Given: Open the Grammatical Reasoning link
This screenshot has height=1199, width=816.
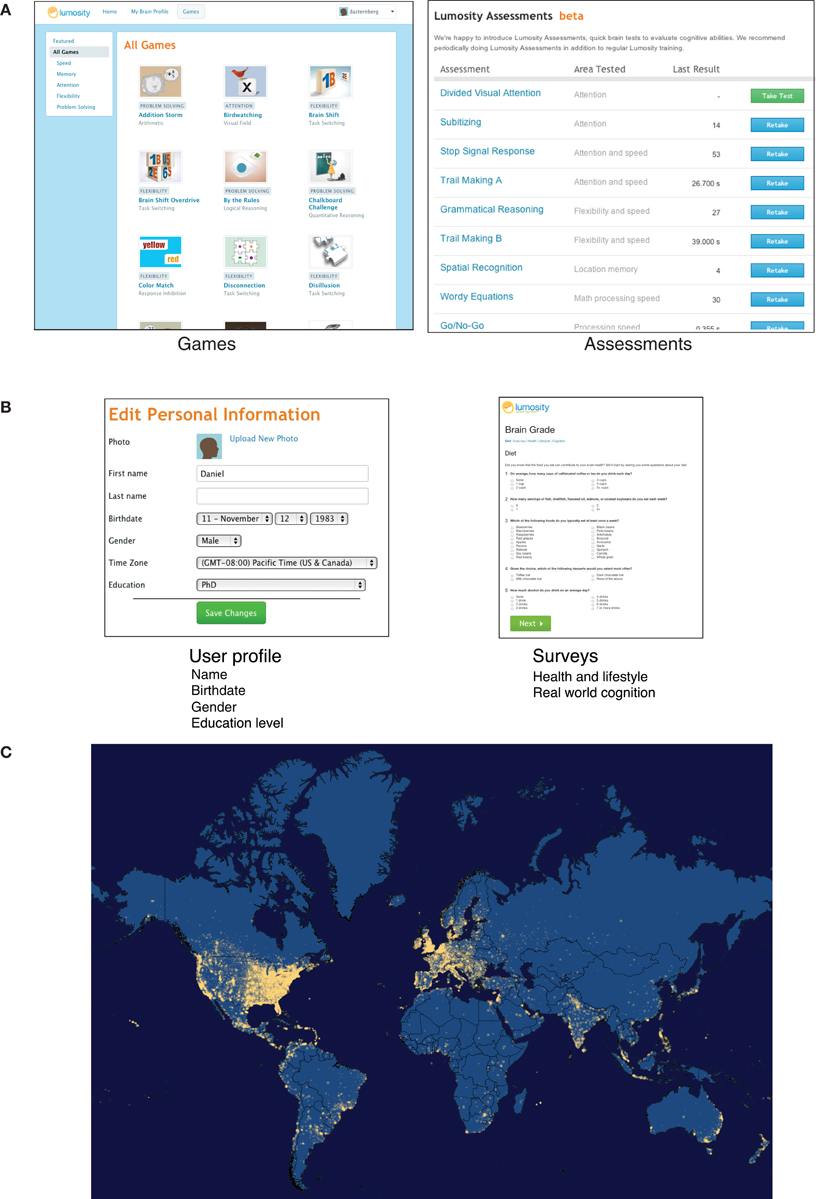Looking at the screenshot, I should pyautogui.click(x=492, y=210).
